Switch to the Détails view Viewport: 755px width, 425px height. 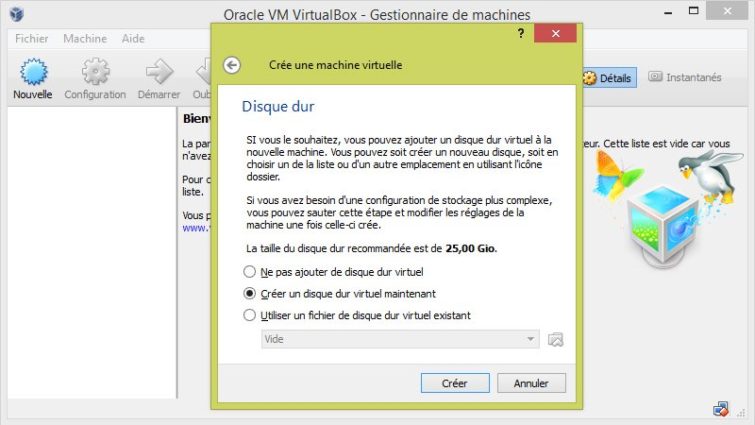[x=609, y=78]
